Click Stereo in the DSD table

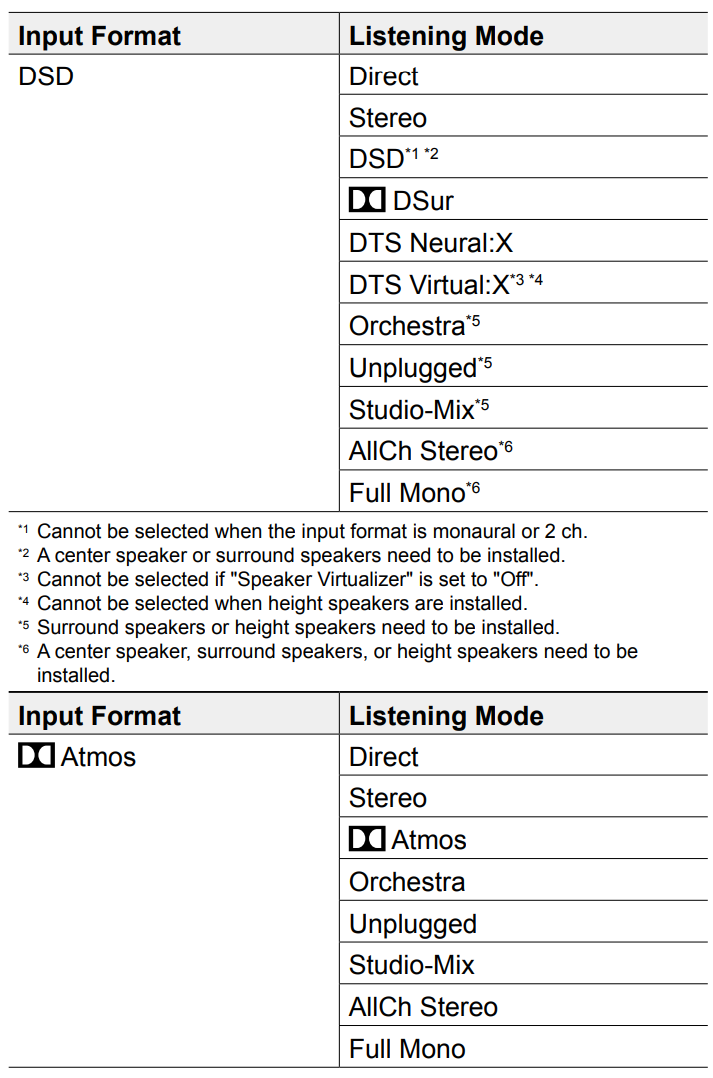388,118
